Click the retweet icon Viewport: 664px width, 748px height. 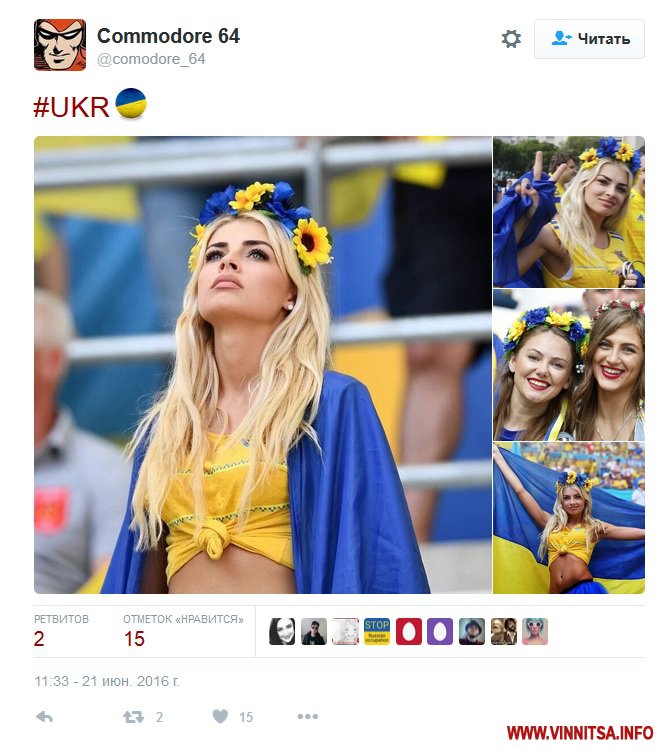[133, 717]
